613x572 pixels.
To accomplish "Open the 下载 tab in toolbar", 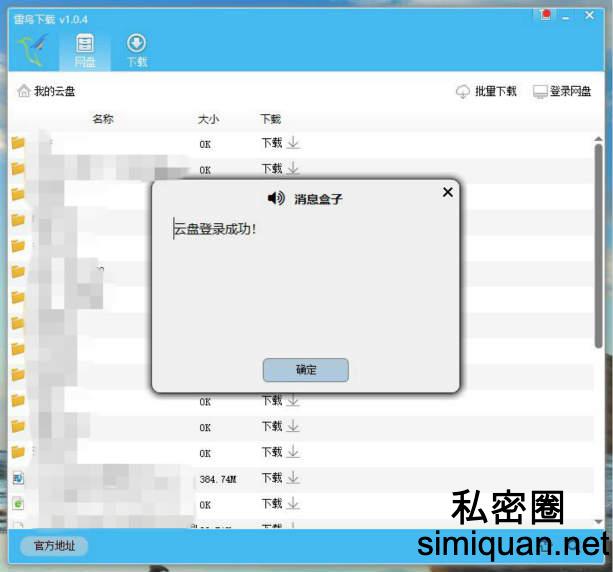I will (137, 50).
